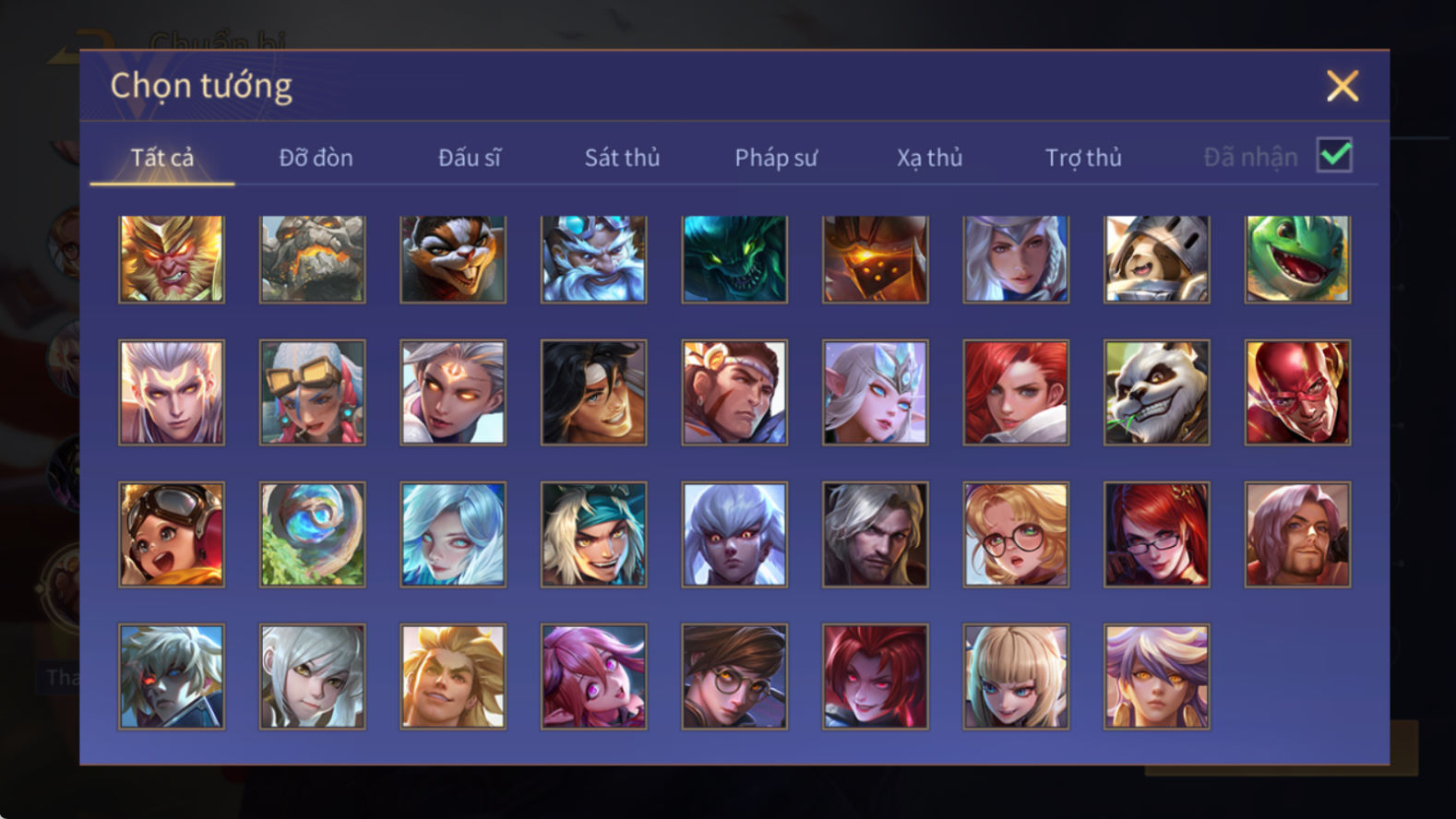The image size is (1456, 819).
Task: Pick the dark green monster hero portrait
Action: 734,259
